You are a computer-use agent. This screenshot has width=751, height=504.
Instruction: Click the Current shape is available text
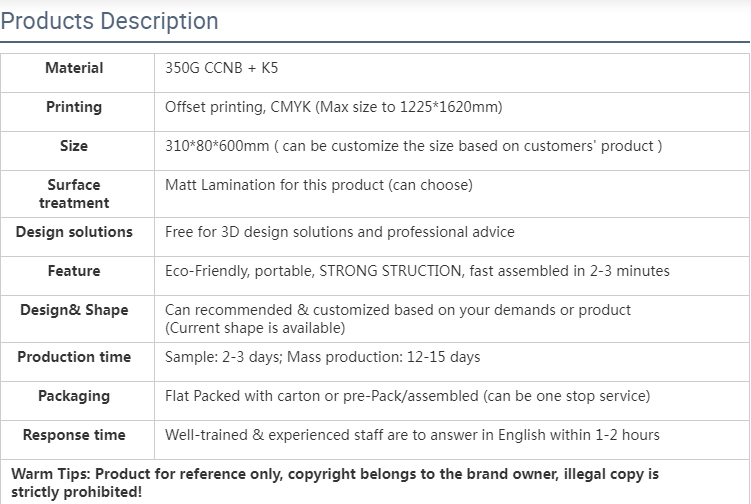click(x=255, y=328)
